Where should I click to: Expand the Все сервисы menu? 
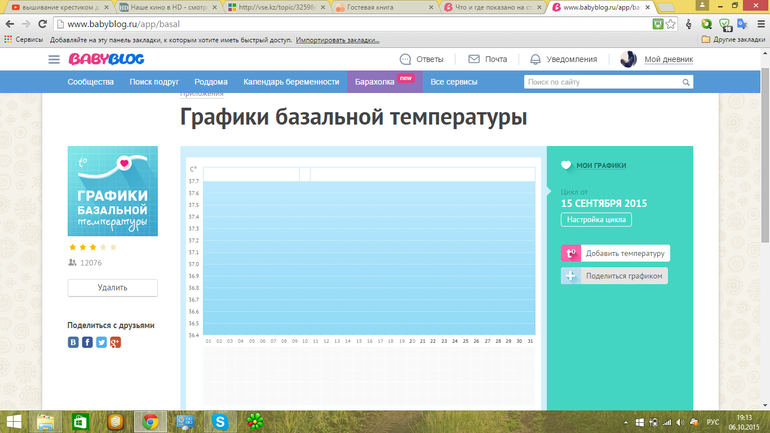point(453,82)
